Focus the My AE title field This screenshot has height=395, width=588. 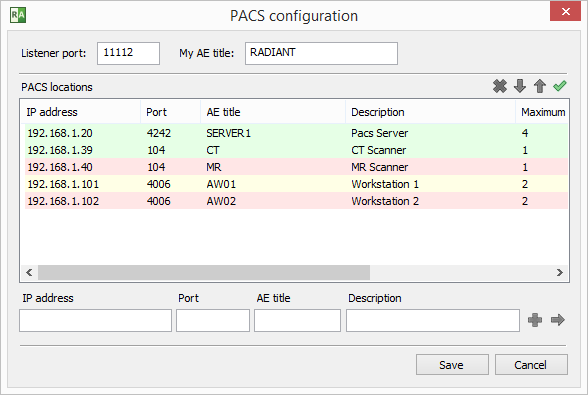[x=321, y=53]
